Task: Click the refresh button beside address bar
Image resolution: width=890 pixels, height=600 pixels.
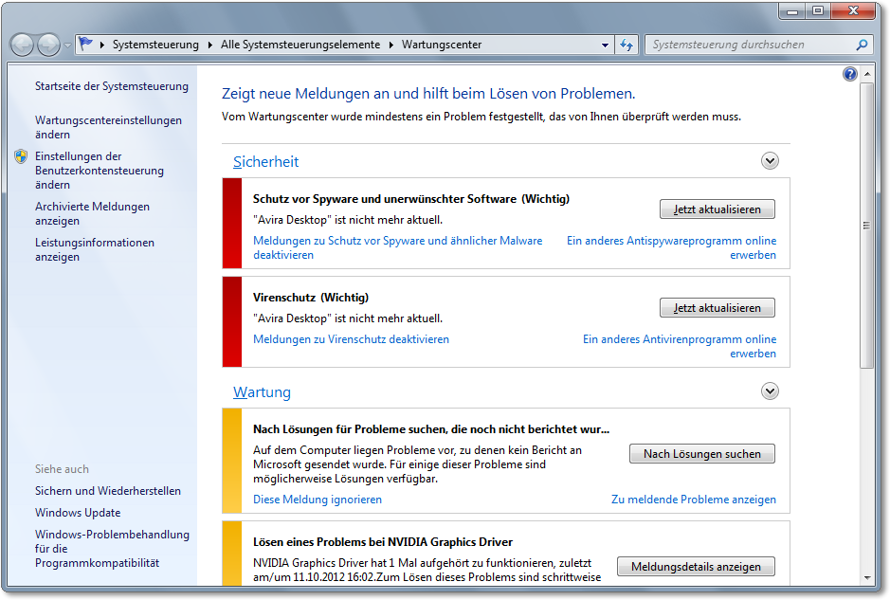Action: tap(627, 45)
